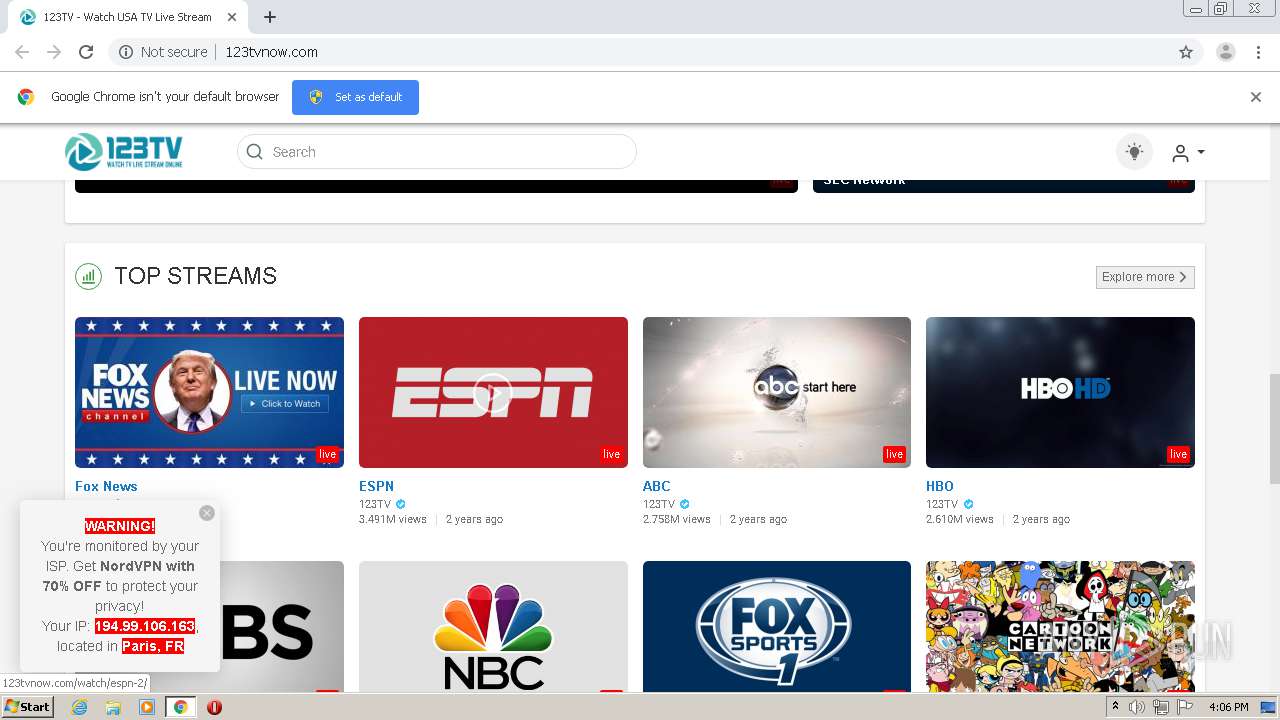Open a new browser tab
Screen dimensions: 1280x720
[270, 17]
